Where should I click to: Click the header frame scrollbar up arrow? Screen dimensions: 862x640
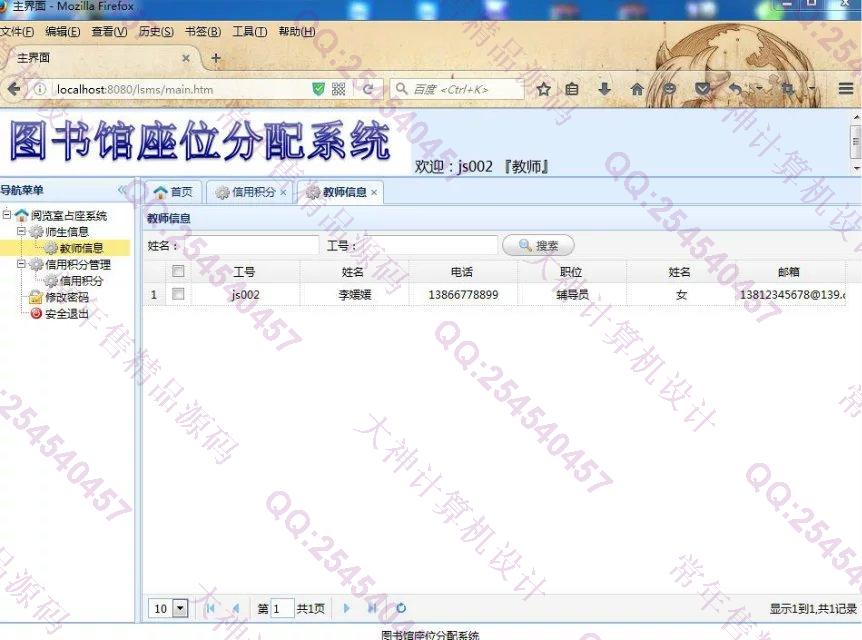[x=856, y=117]
